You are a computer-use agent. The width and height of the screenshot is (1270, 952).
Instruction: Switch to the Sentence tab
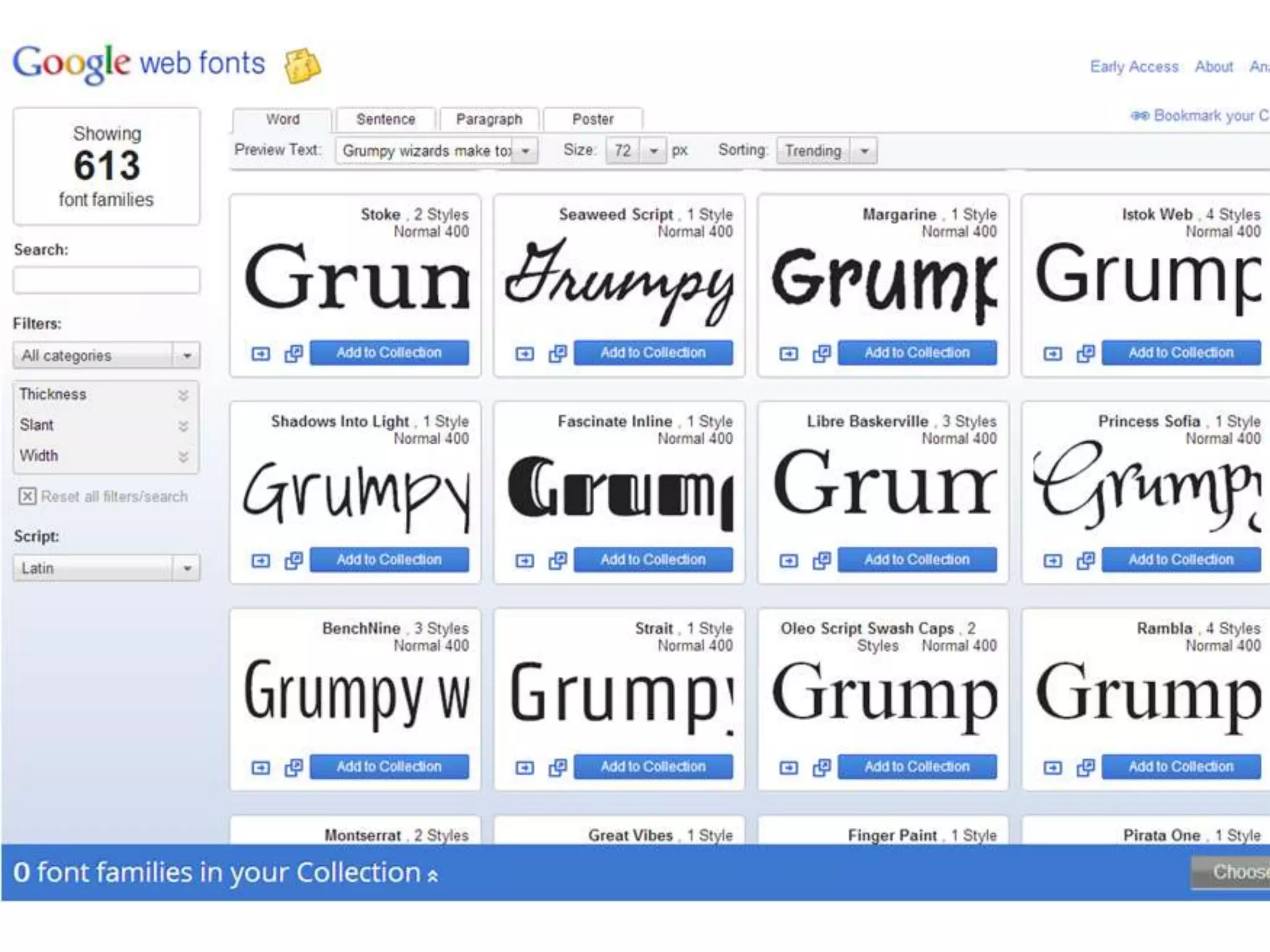pos(386,120)
